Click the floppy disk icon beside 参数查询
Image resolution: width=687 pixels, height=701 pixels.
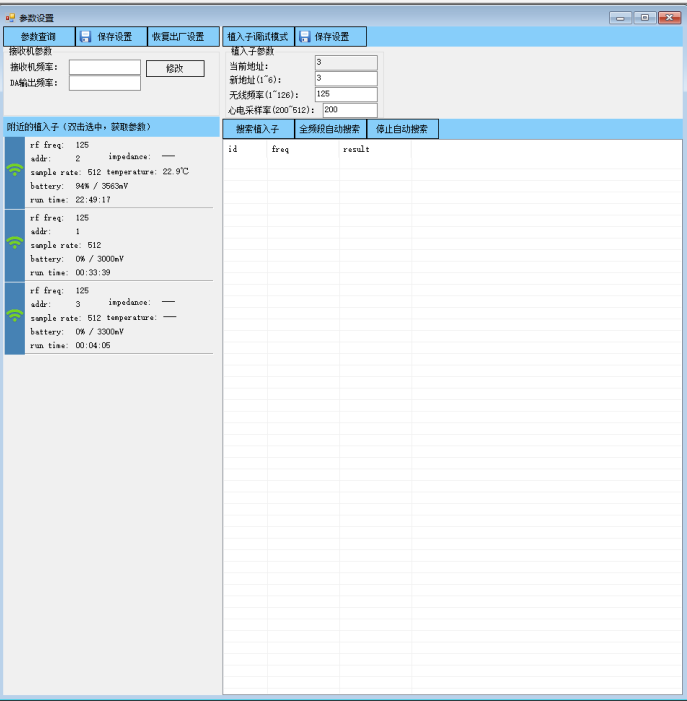coord(86,37)
